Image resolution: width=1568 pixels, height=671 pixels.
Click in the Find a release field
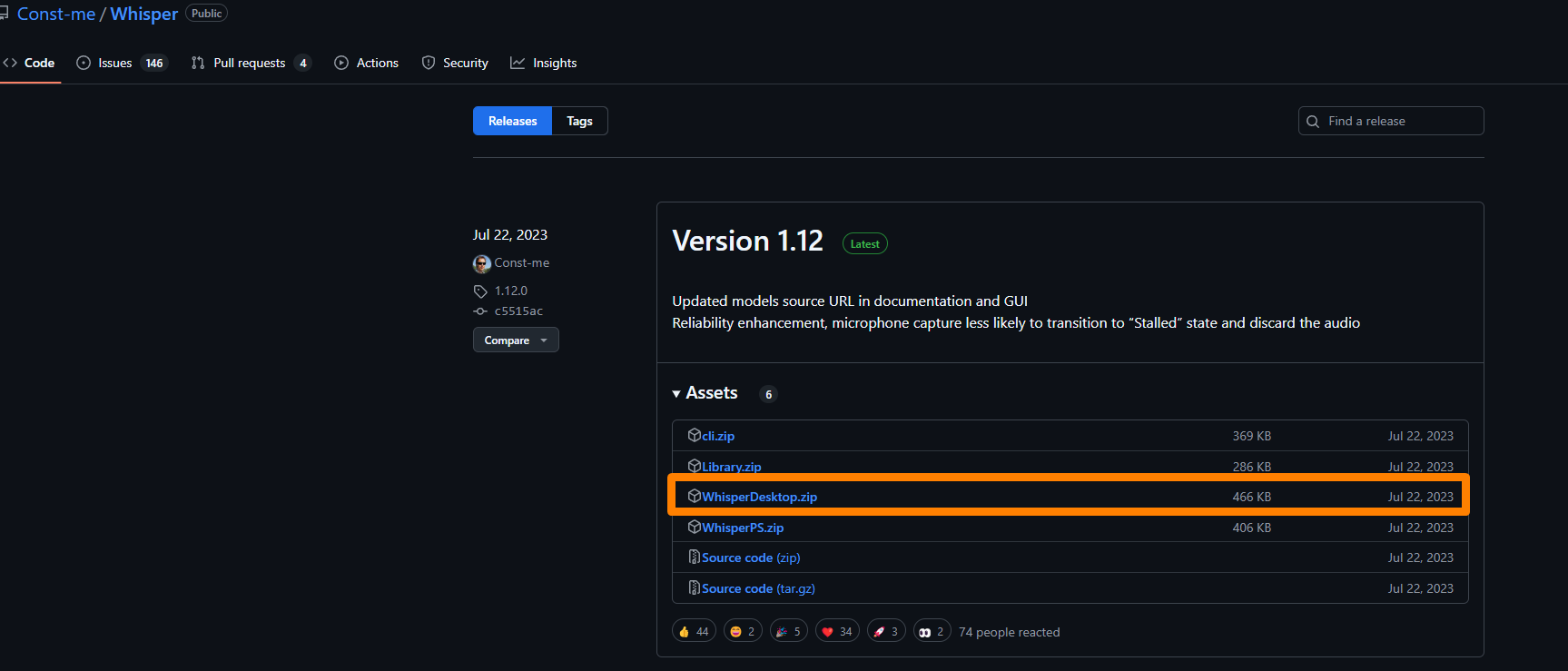click(x=1398, y=121)
